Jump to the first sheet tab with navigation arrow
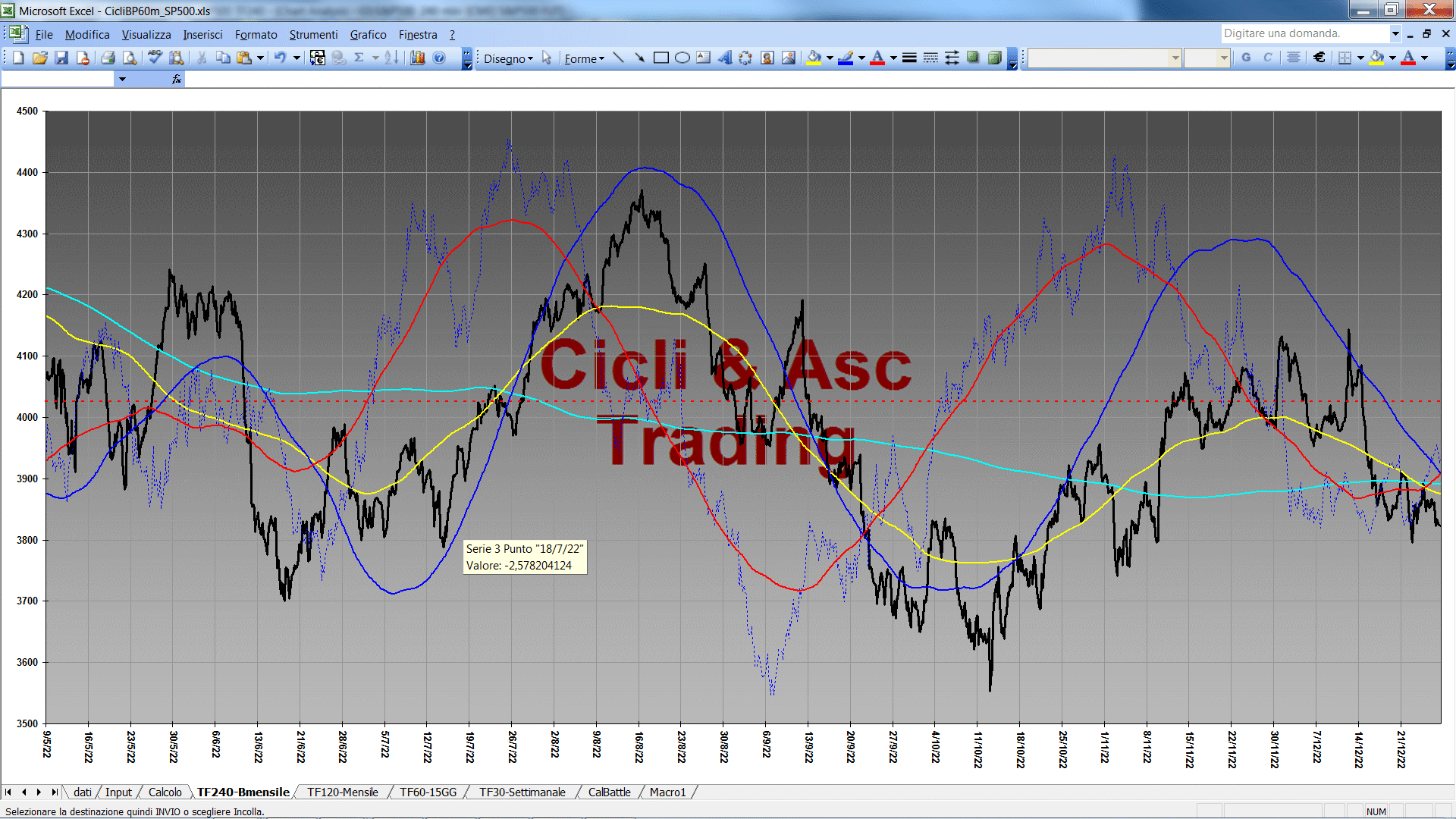The image size is (1456, 819). [8, 792]
